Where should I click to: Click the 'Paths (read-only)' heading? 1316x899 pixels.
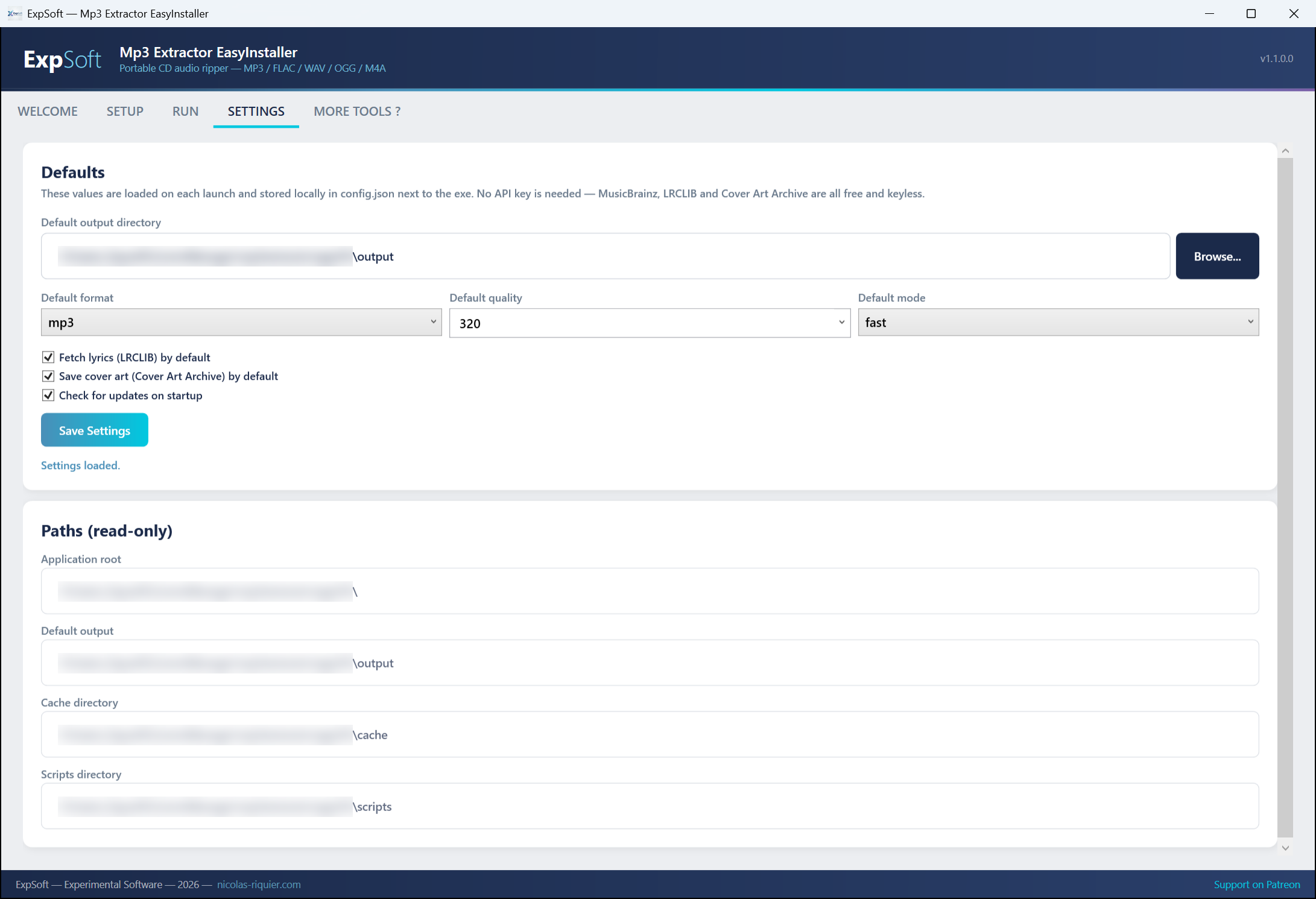(107, 531)
